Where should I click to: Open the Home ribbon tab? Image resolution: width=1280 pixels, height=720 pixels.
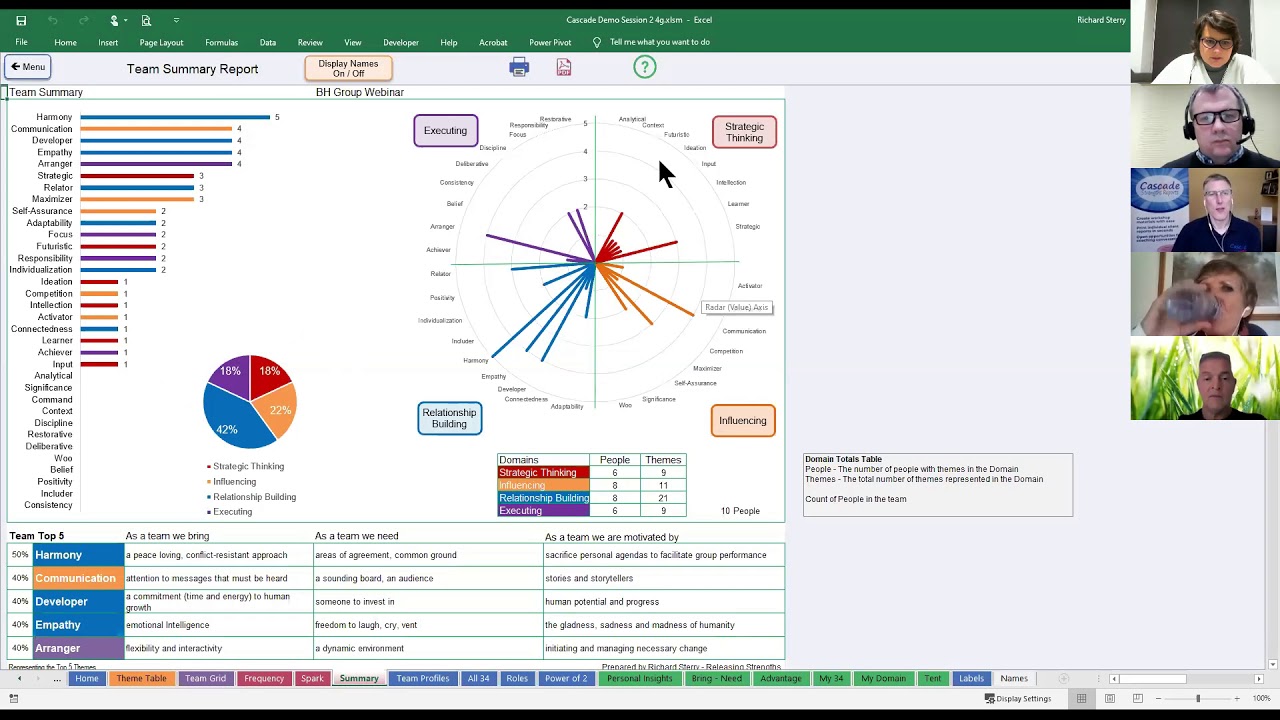pyautogui.click(x=65, y=42)
